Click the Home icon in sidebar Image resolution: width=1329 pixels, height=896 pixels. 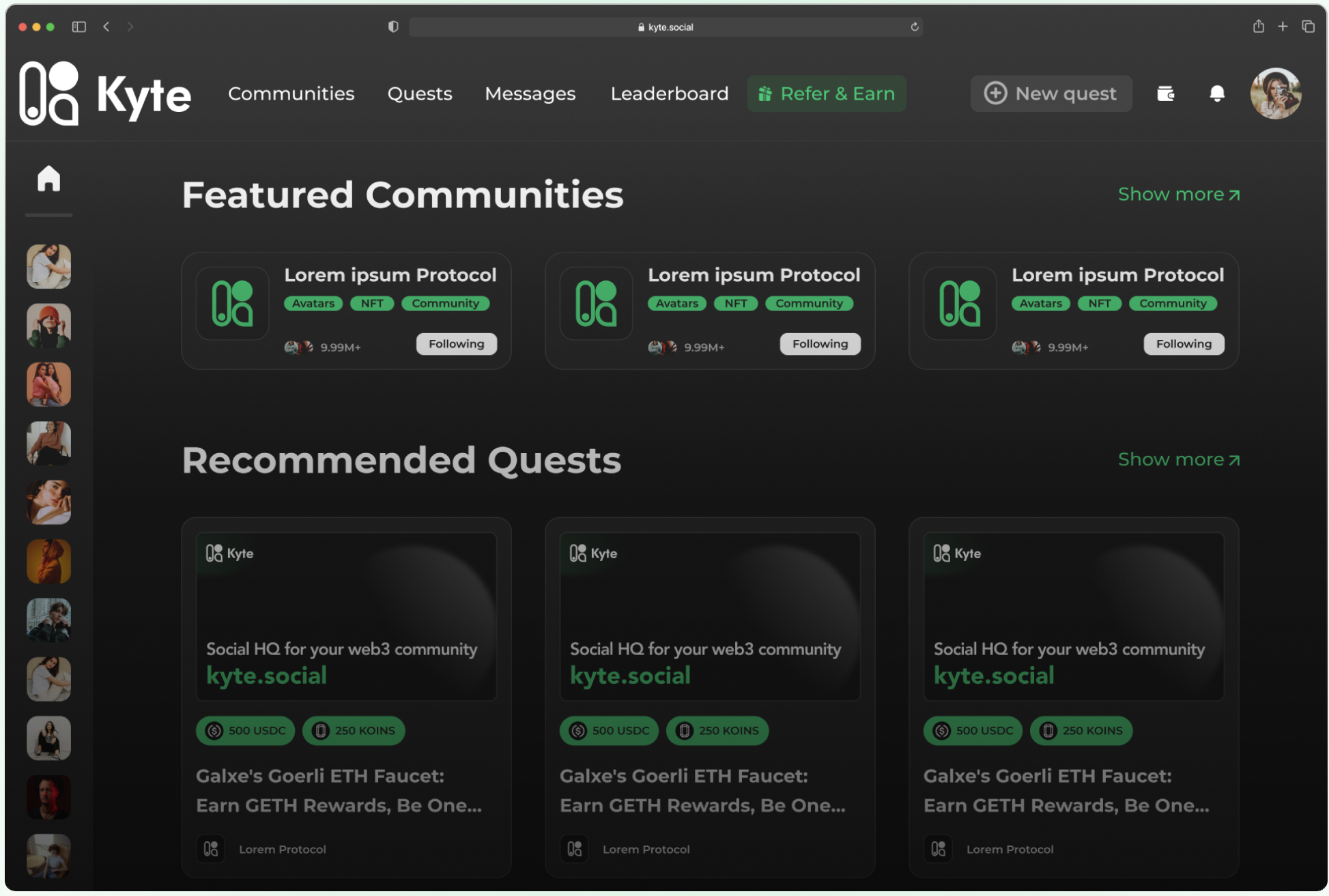(48, 179)
